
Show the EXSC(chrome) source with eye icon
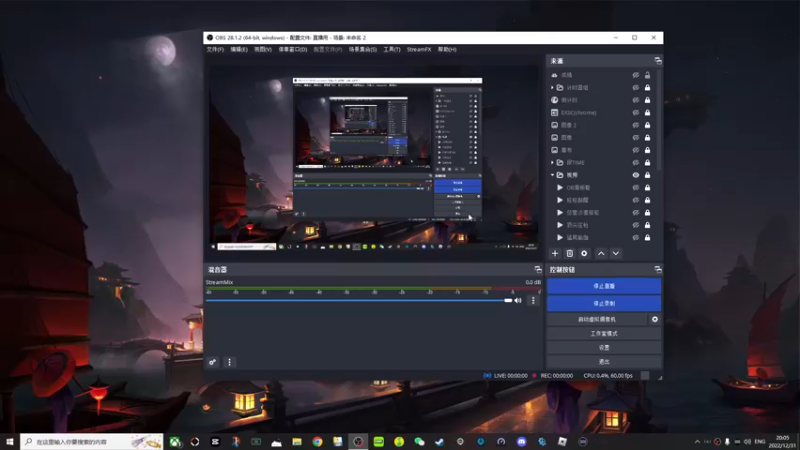pyautogui.click(x=636, y=113)
